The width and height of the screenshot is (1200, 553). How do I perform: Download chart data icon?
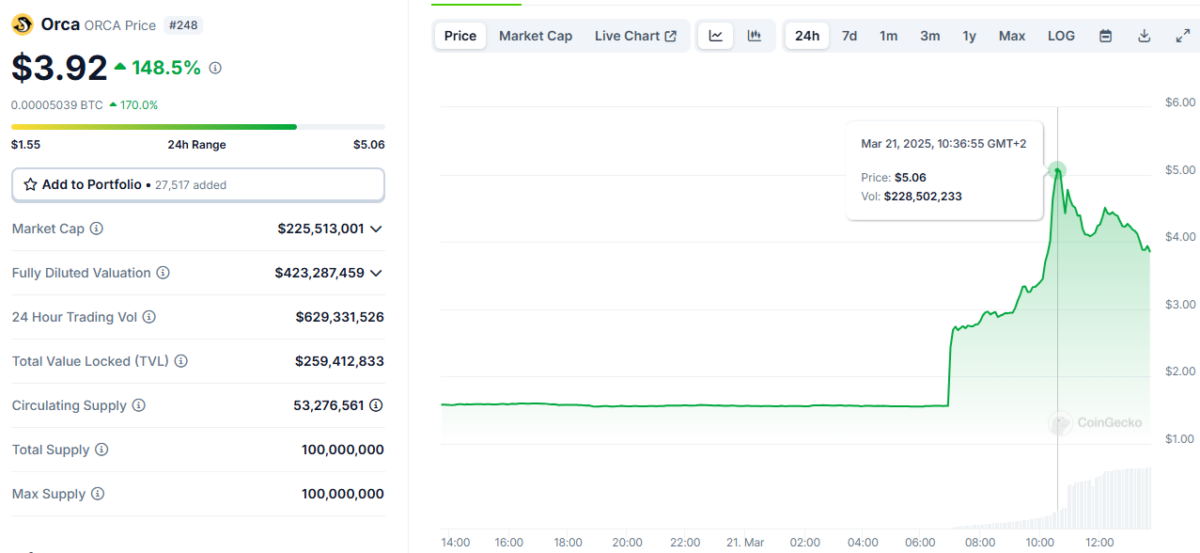coord(1144,36)
